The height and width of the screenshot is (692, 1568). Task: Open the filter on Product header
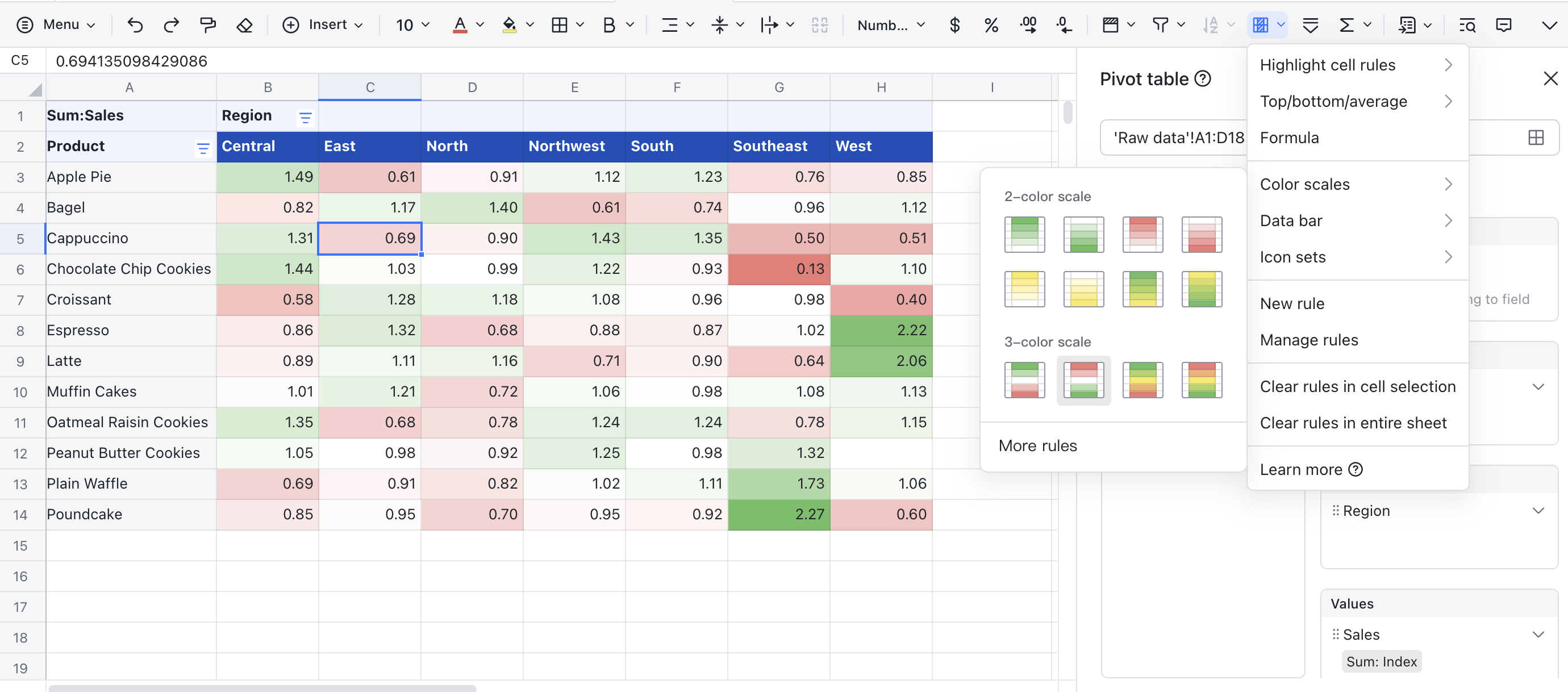point(203,148)
